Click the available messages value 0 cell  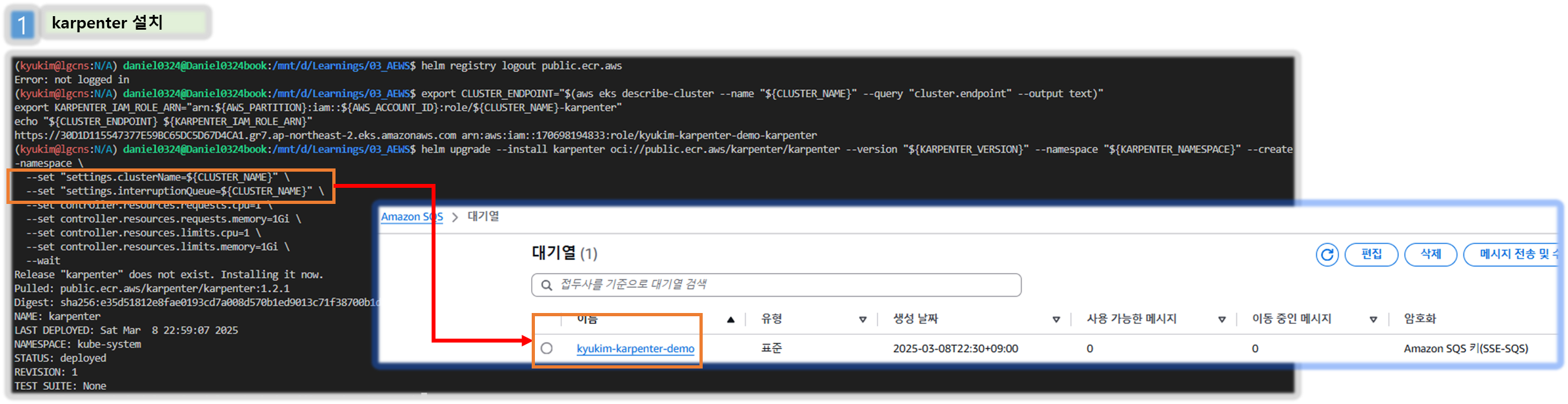[1090, 348]
